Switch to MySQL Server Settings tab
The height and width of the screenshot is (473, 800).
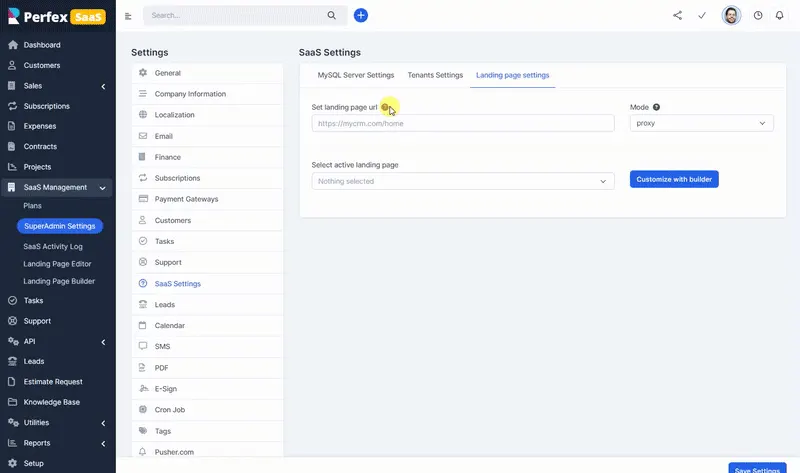click(x=356, y=75)
